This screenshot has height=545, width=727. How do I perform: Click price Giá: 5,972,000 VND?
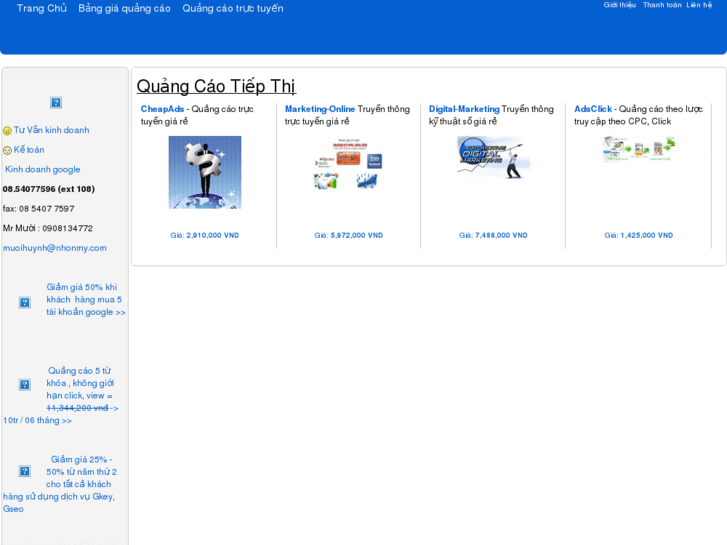click(349, 235)
